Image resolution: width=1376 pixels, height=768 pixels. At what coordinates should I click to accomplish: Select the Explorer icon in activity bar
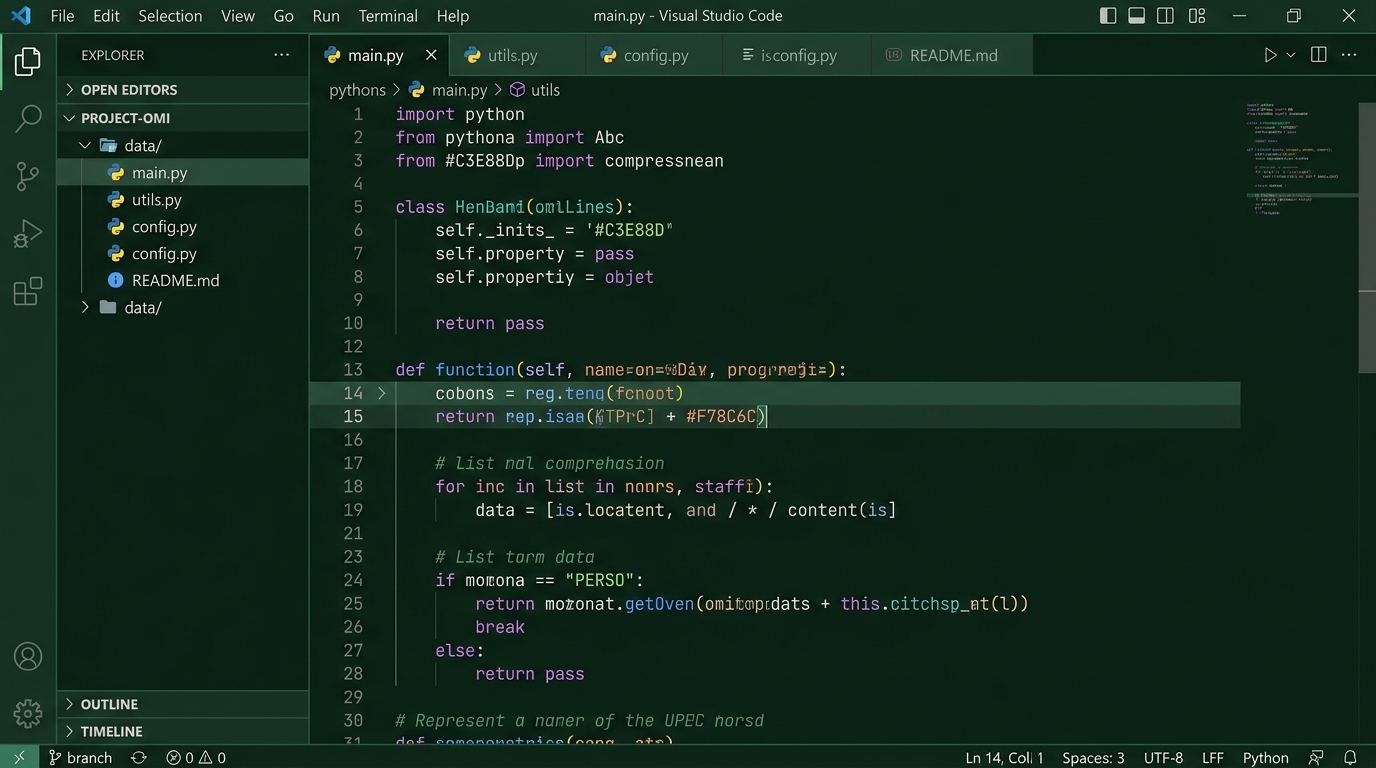28,61
